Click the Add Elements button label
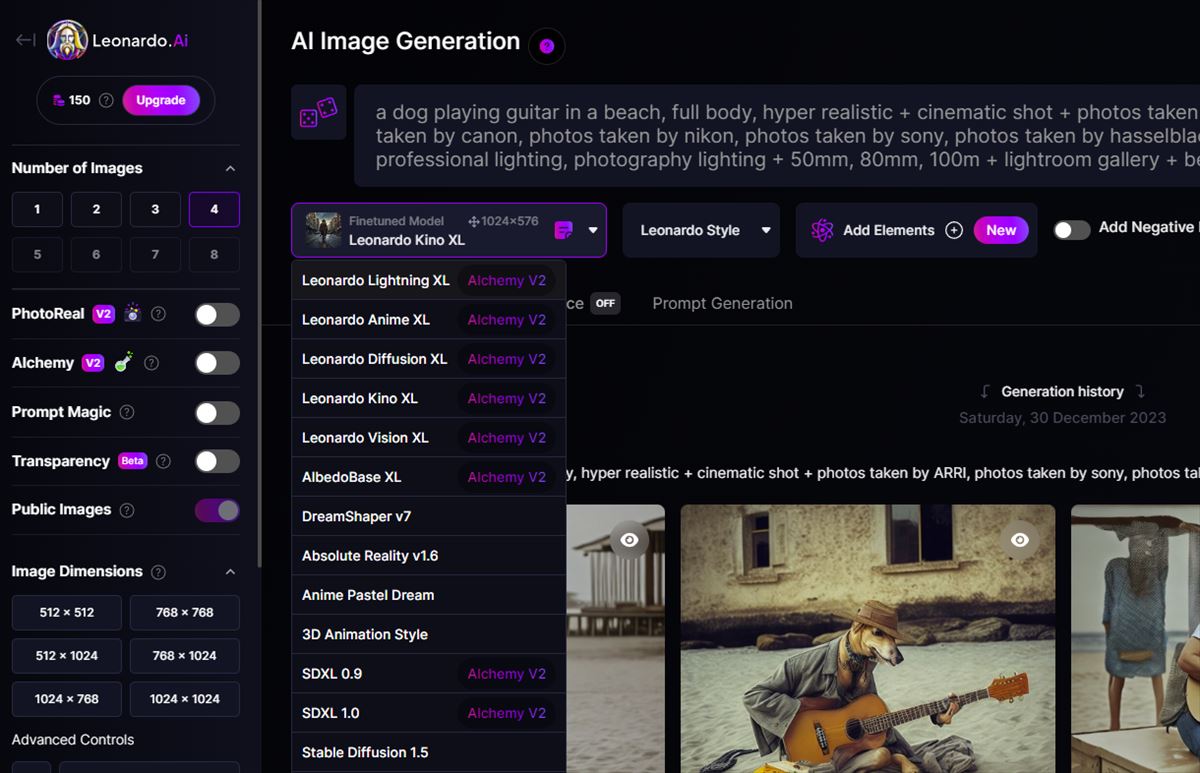Screen dimensions: 1200x773 [x=888, y=230]
